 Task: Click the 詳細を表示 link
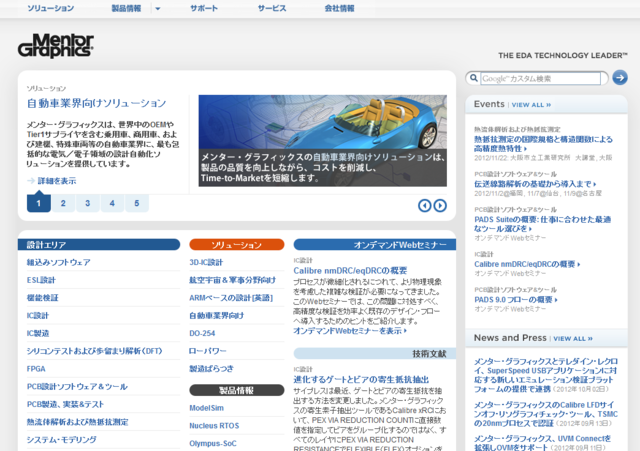click(x=57, y=181)
